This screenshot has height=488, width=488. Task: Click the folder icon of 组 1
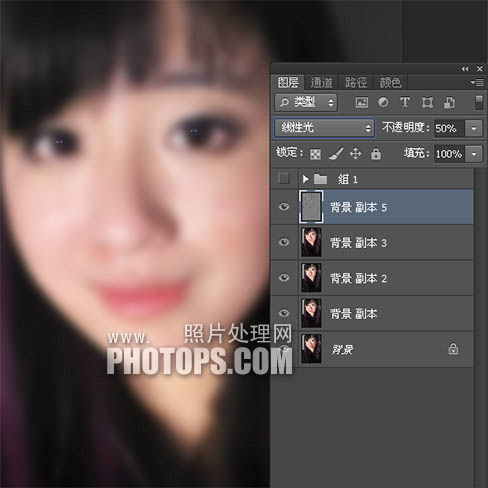pyautogui.click(x=320, y=179)
